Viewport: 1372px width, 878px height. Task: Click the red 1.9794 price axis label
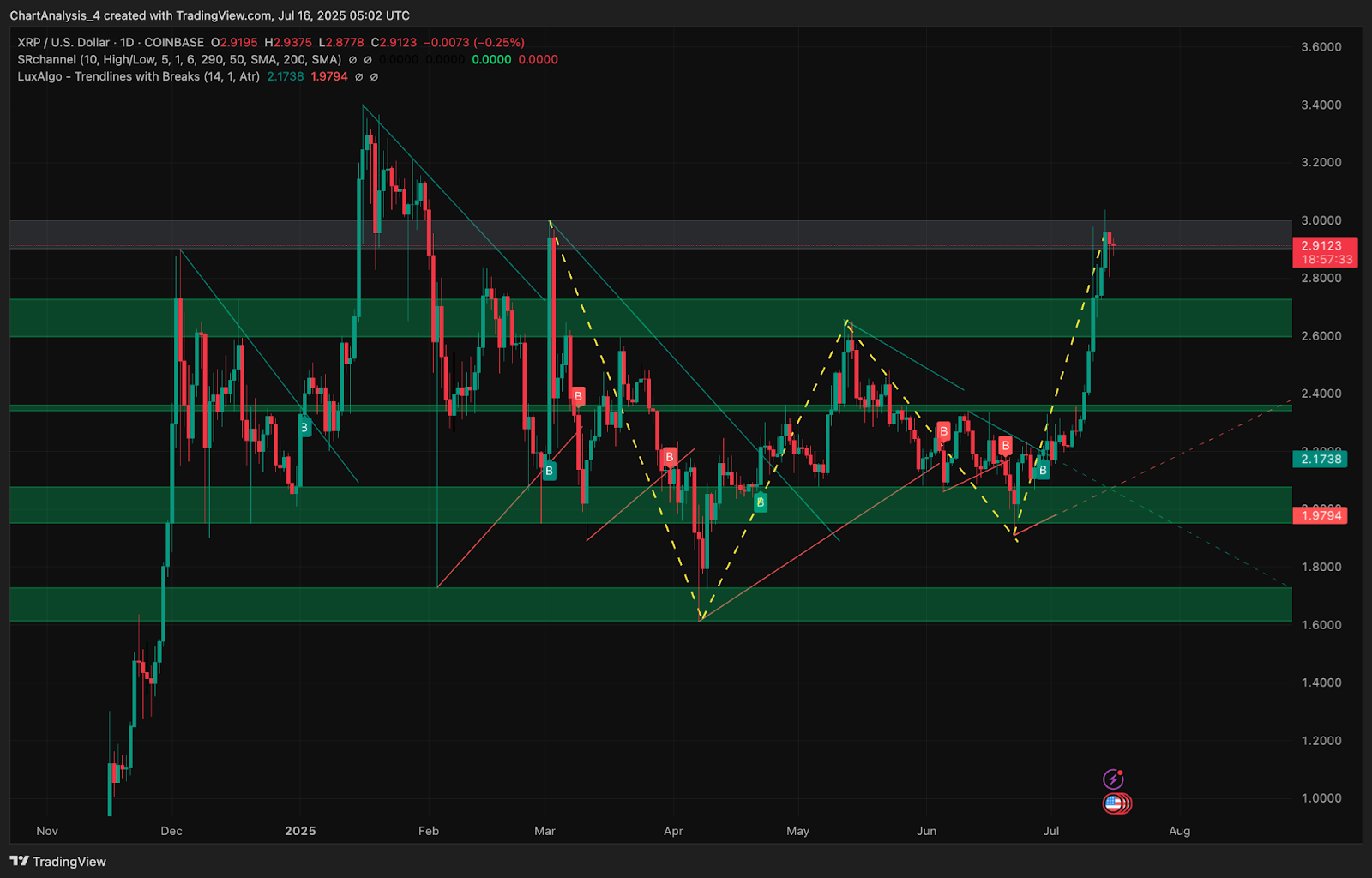pyautogui.click(x=1321, y=515)
